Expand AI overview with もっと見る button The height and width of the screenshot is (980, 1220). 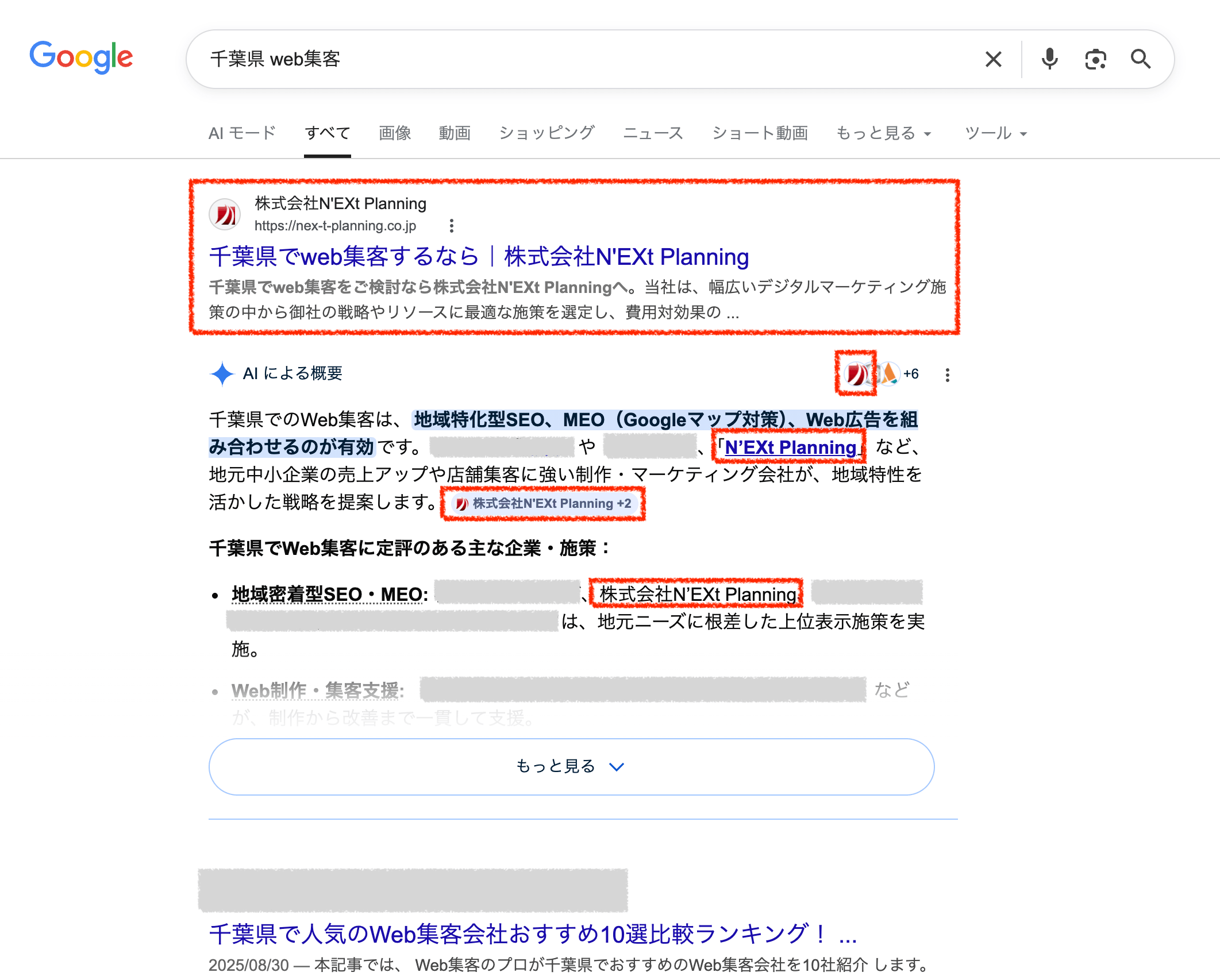pyautogui.click(x=571, y=766)
